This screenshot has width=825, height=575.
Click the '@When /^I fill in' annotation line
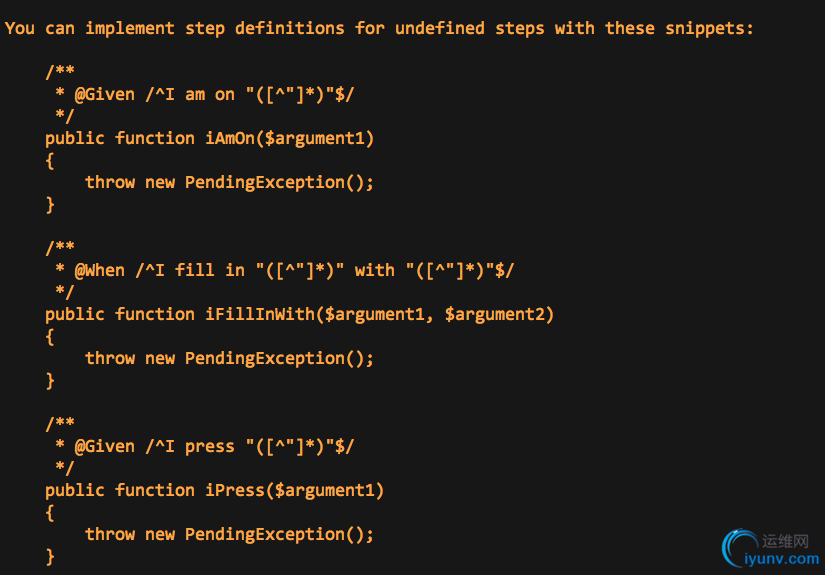tap(285, 270)
